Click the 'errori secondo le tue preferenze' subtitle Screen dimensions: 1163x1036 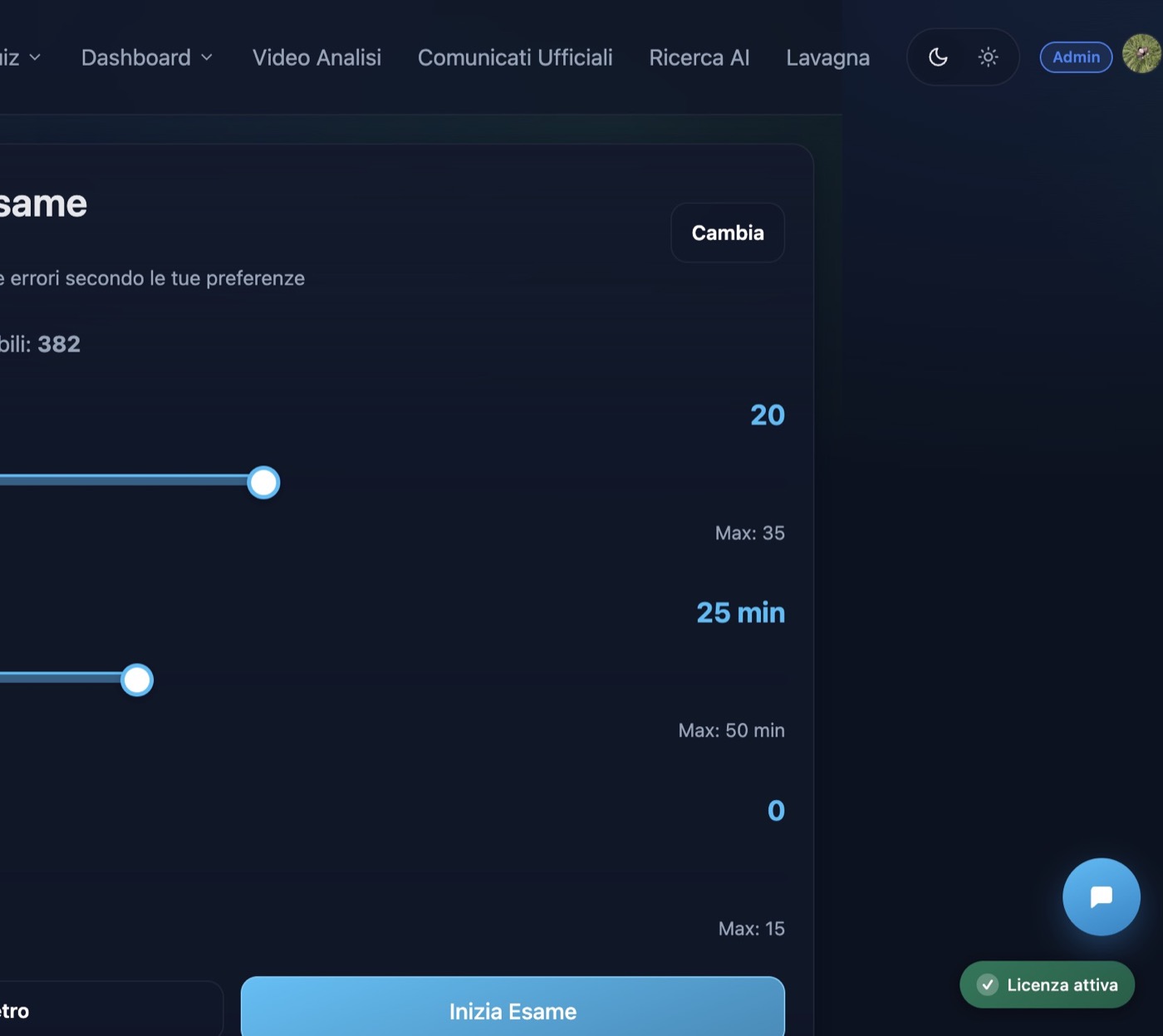(158, 278)
